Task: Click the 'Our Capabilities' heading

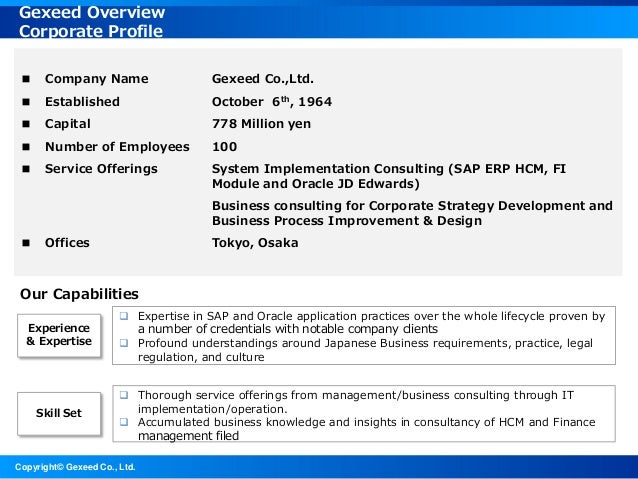Action: (79, 294)
